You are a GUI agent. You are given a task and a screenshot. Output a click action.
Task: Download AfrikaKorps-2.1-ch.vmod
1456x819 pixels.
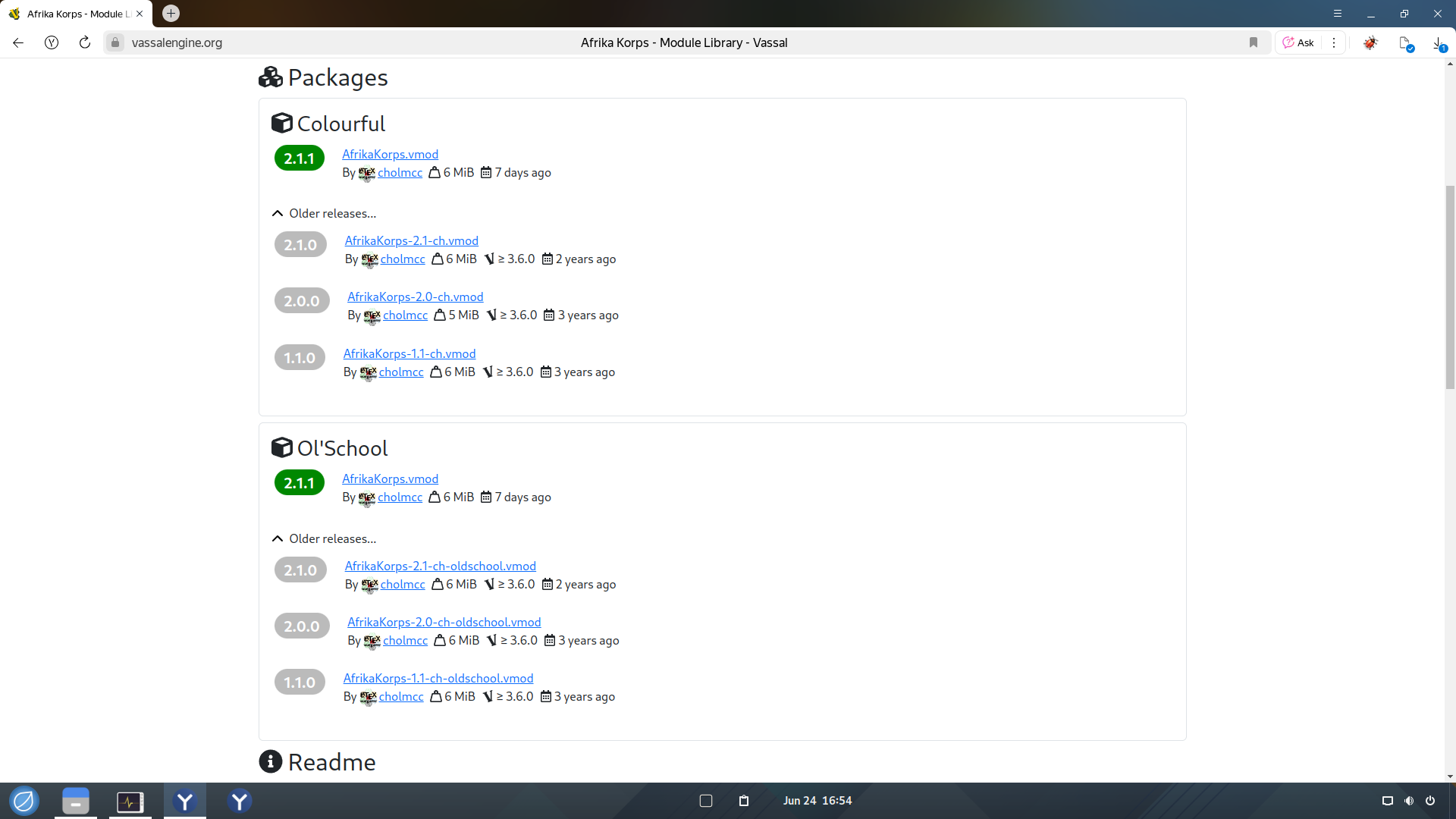click(412, 240)
